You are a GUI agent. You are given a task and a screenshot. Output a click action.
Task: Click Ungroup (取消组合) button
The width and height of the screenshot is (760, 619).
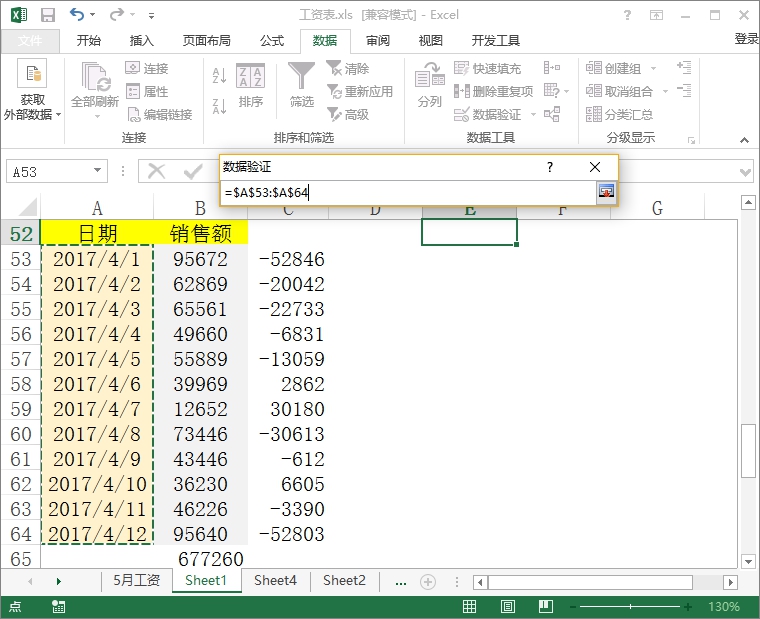coord(619,91)
